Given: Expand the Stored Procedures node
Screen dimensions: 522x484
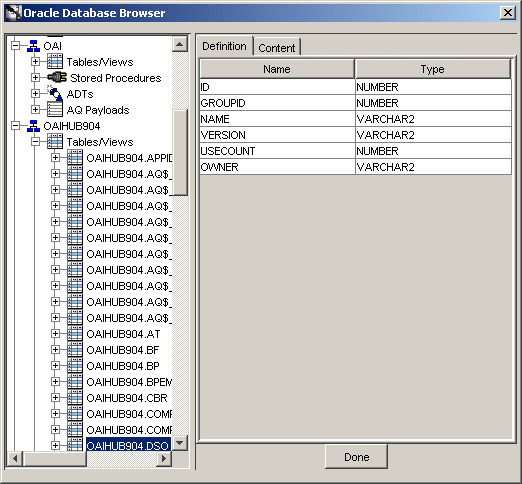Looking at the screenshot, I should 35,77.
